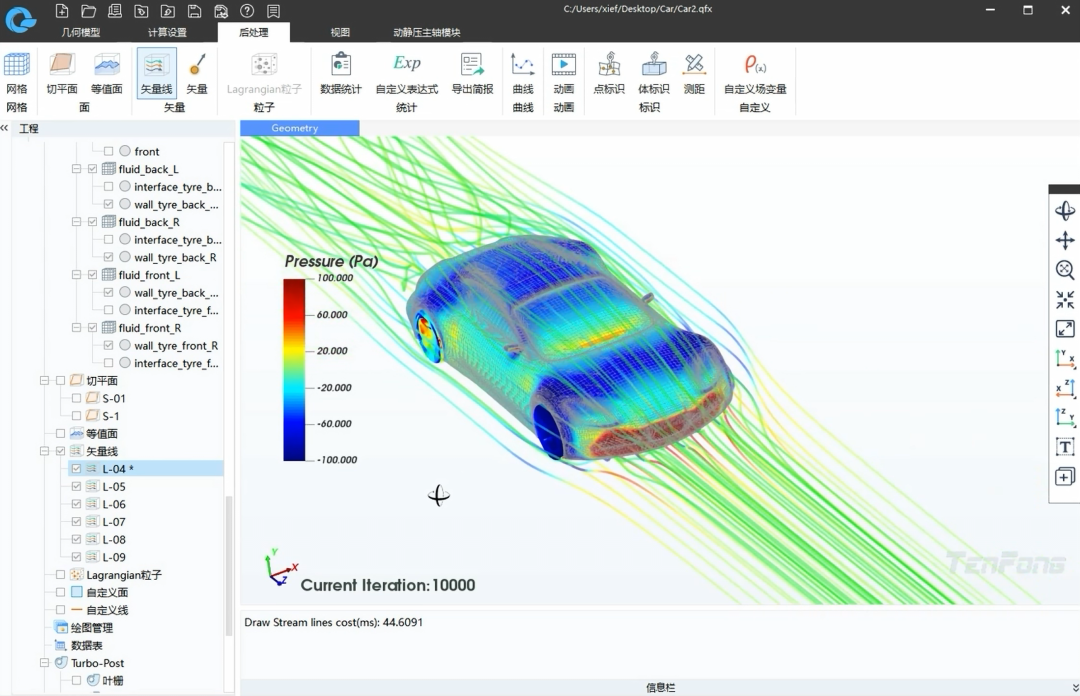This screenshot has width=1080, height=696.
Task: Select the 矢量 vector tool
Action: point(197,73)
